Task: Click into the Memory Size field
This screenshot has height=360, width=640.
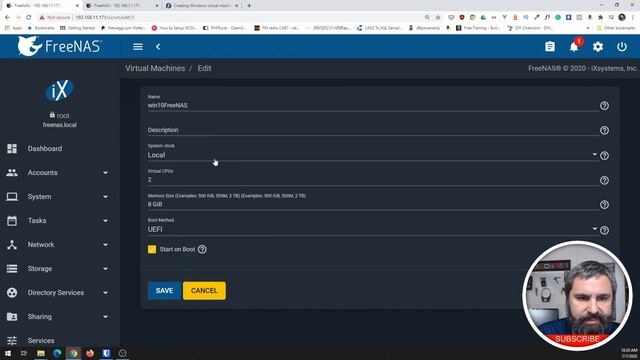Action: (373, 204)
